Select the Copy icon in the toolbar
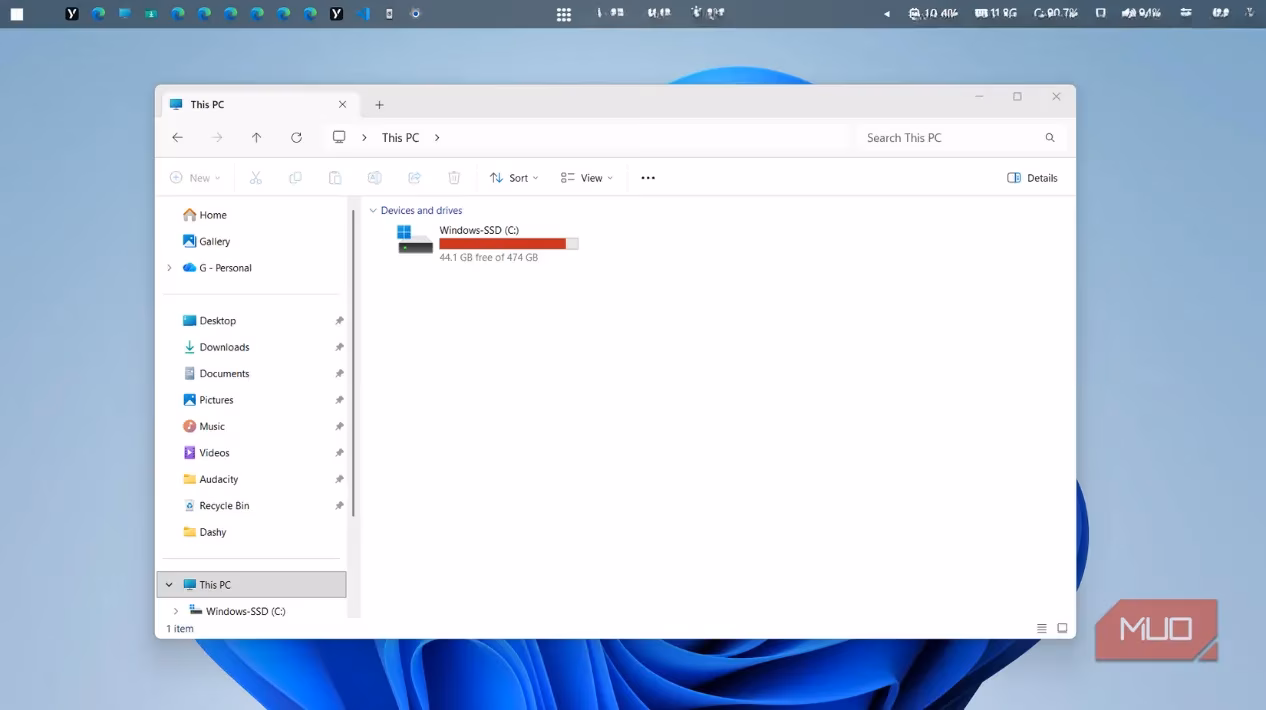Screen dimensions: 1266x710 [295, 177]
